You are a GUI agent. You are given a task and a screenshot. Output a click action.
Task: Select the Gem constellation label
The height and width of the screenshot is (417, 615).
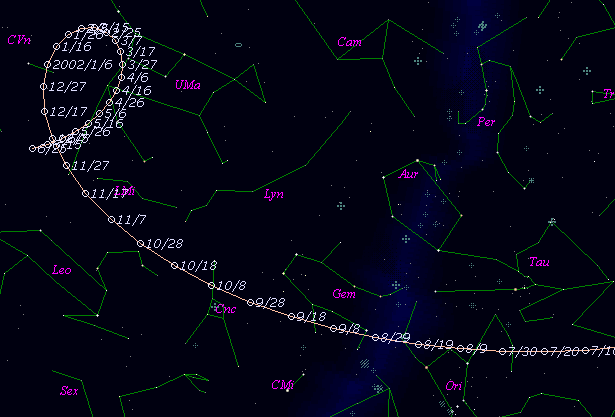coord(343,294)
